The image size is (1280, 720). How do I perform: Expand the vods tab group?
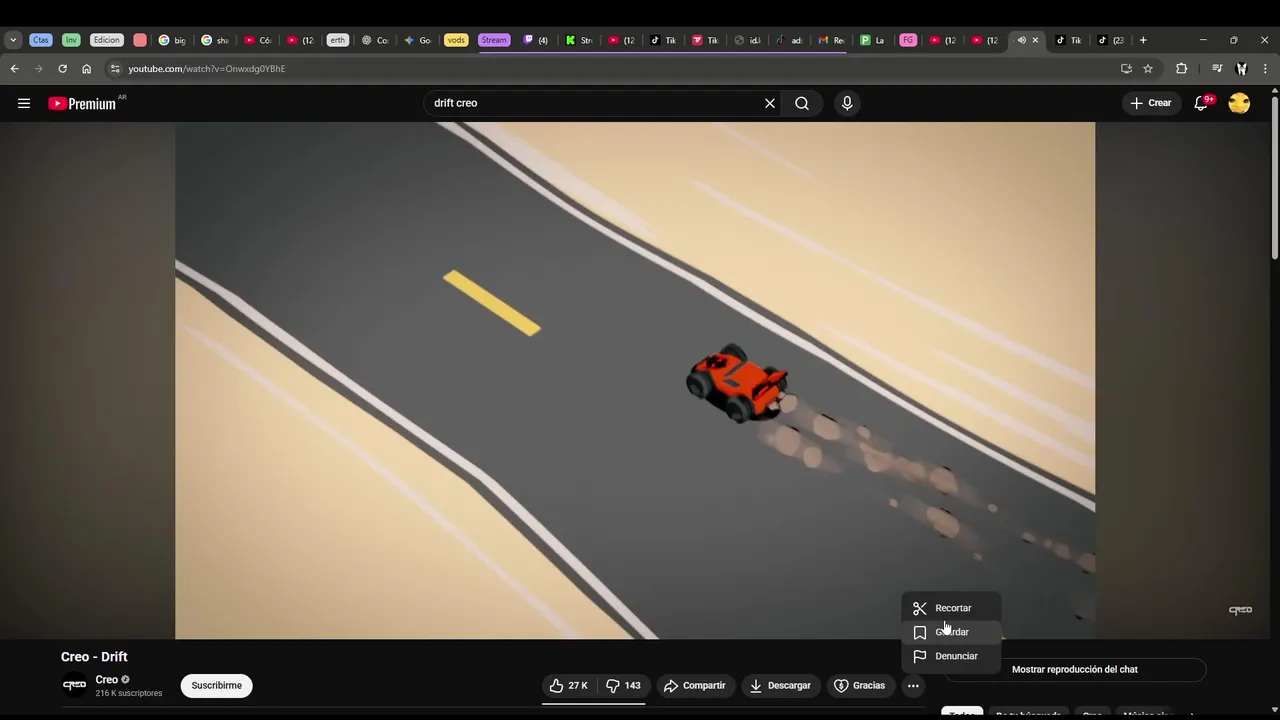pos(456,40)
